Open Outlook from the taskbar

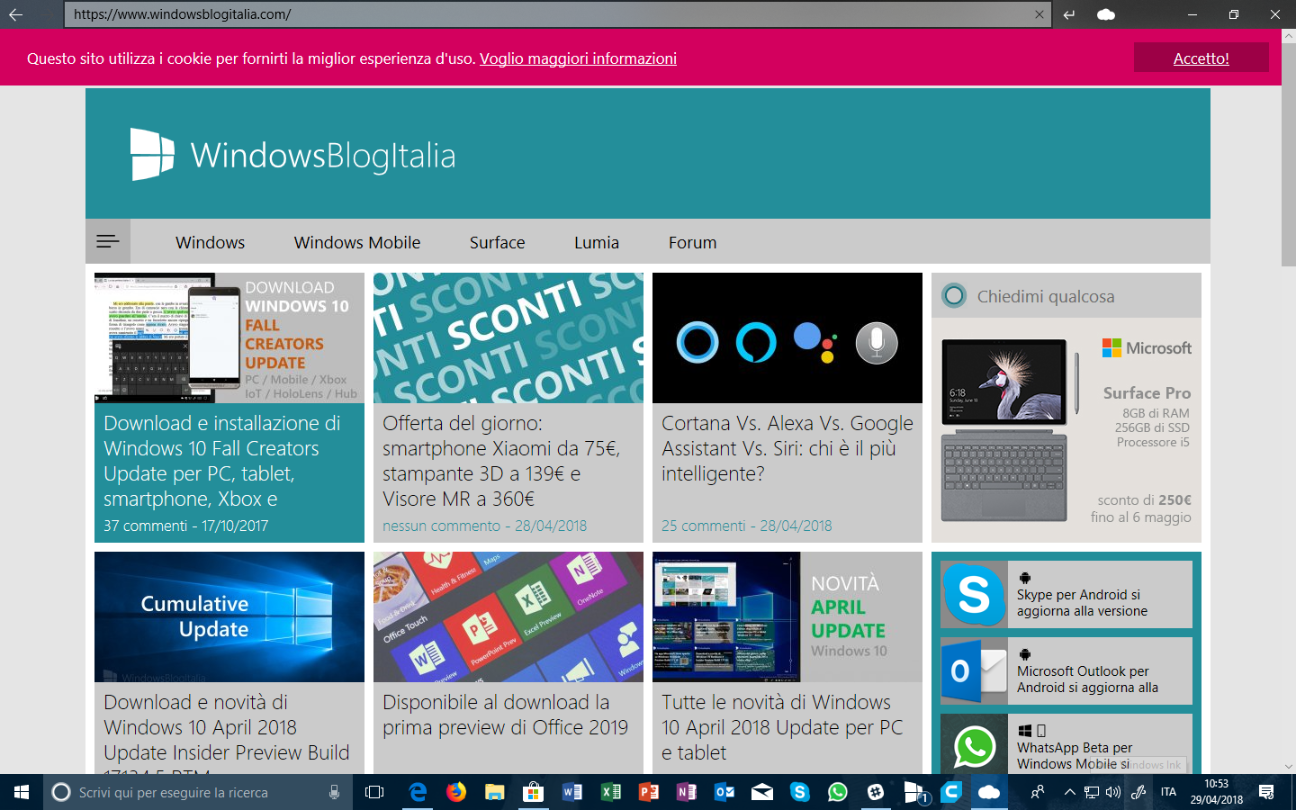coord(723,792)
